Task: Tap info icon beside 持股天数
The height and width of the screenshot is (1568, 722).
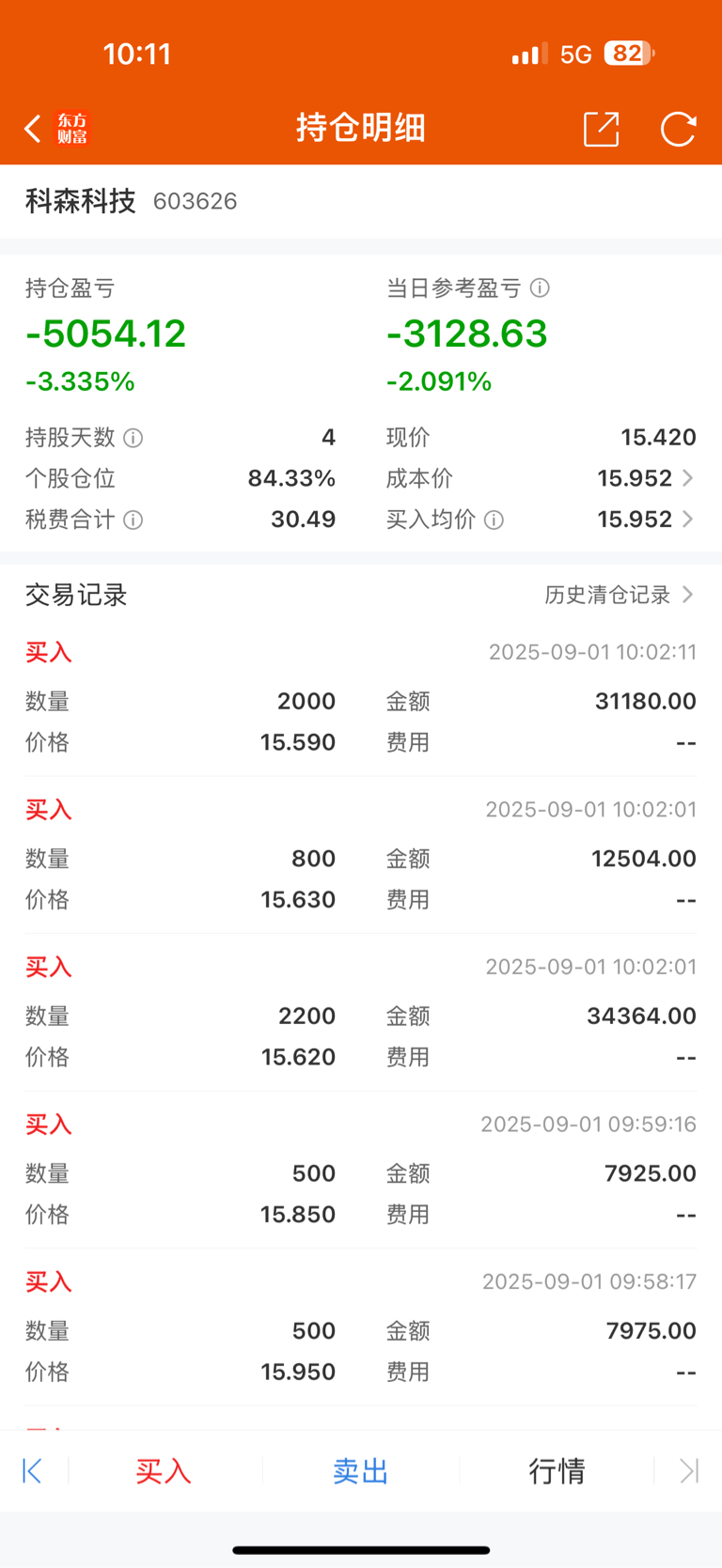Action: (133, 438)
